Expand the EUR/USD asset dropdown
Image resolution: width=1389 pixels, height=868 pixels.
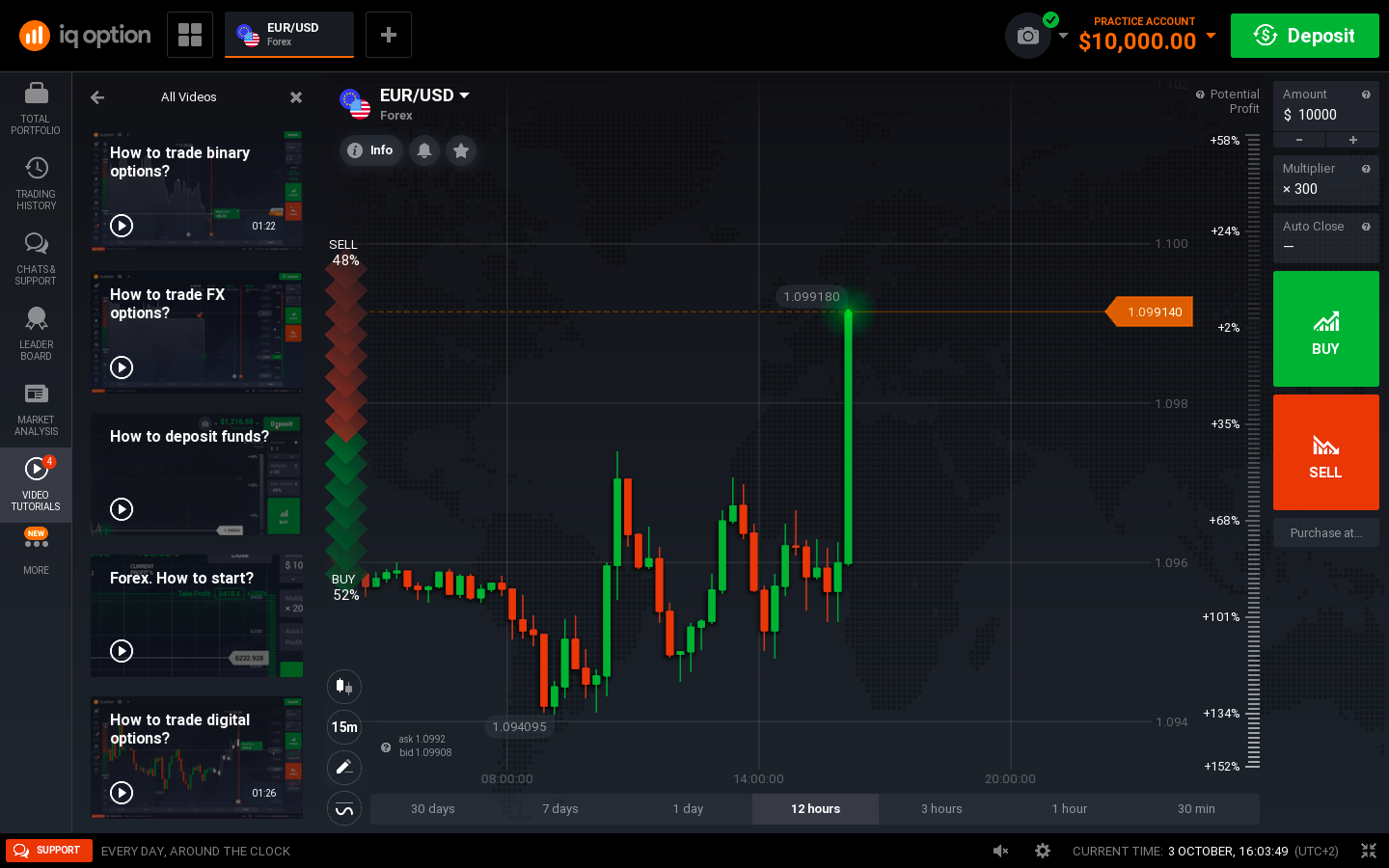click(465, 95)
